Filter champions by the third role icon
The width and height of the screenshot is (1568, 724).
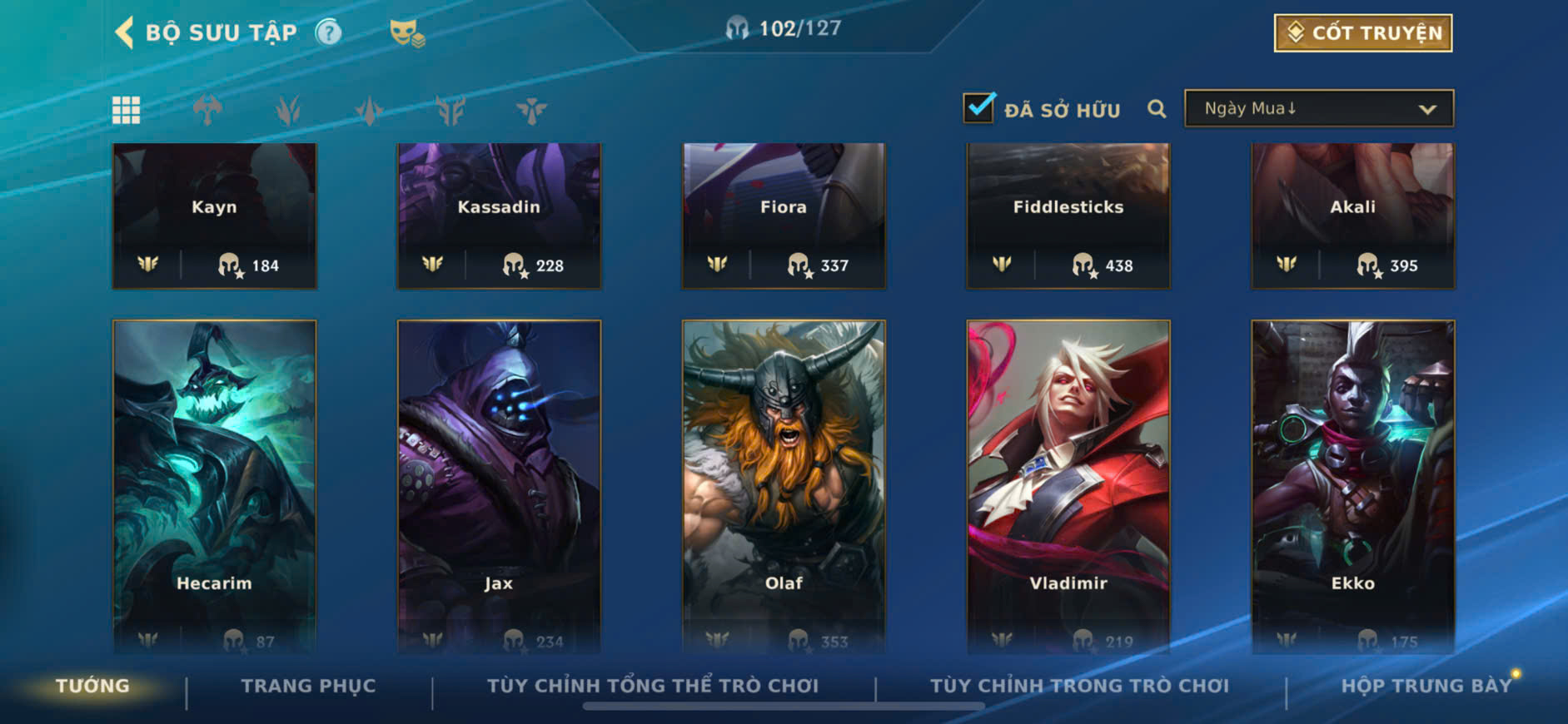click(x=369, y=110)
